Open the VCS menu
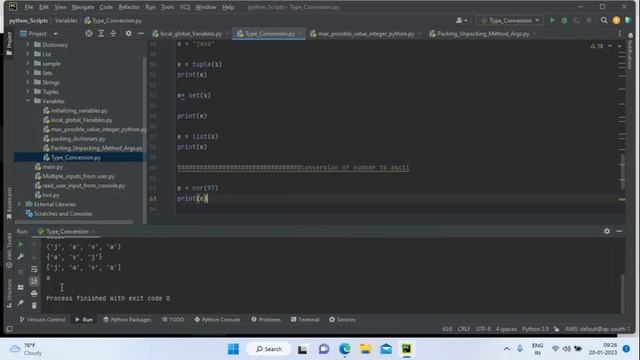Image resolution: width=640 pixels, height=360 pixels. click(x=185, y=7)
